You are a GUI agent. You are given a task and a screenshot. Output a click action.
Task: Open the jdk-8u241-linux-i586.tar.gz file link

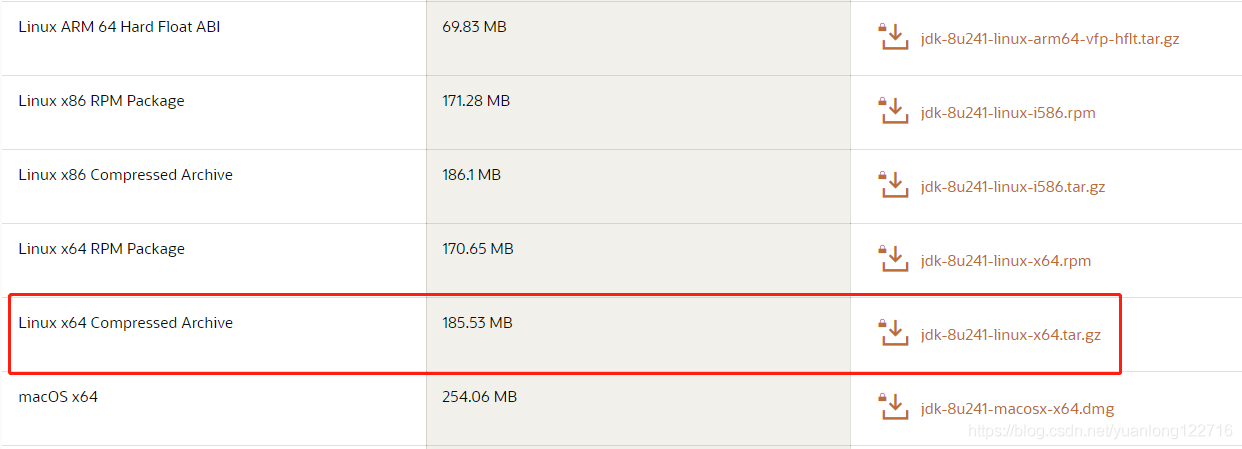tap(1012, 187)
